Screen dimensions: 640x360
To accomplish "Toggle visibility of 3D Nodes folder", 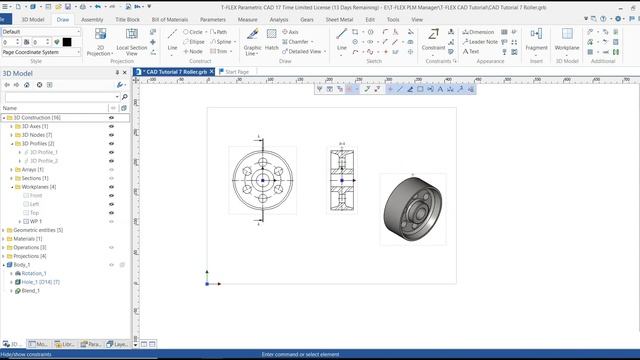I will coord(111,135).
